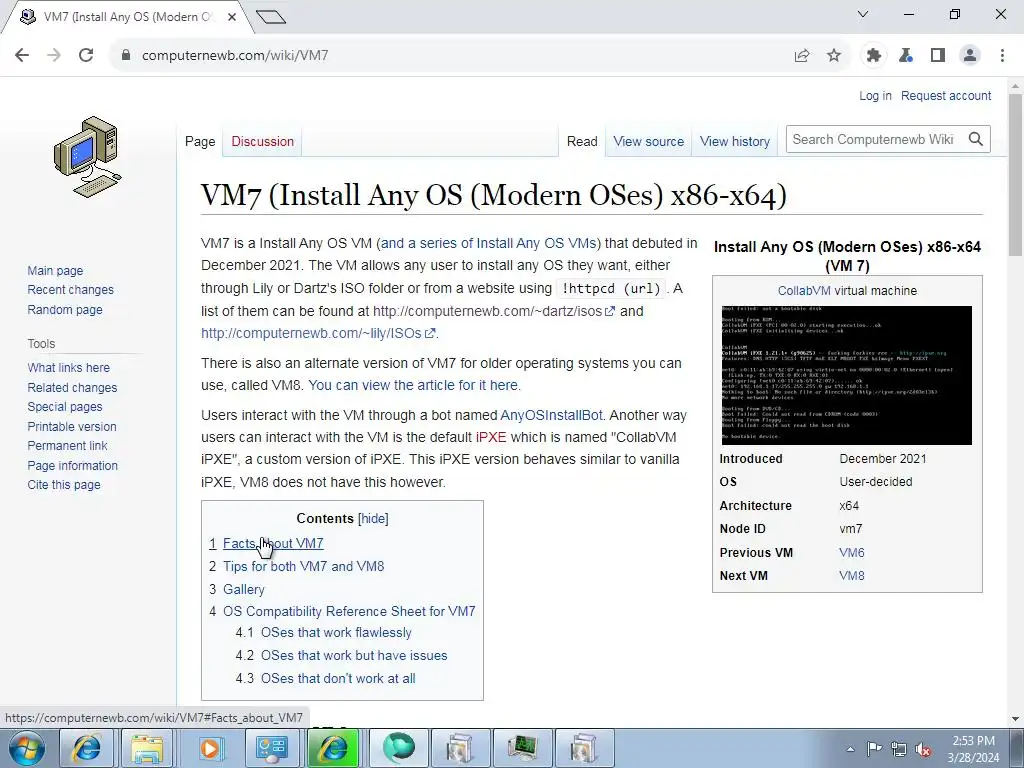Click the Action Center flag tray icon

[874, 749]
